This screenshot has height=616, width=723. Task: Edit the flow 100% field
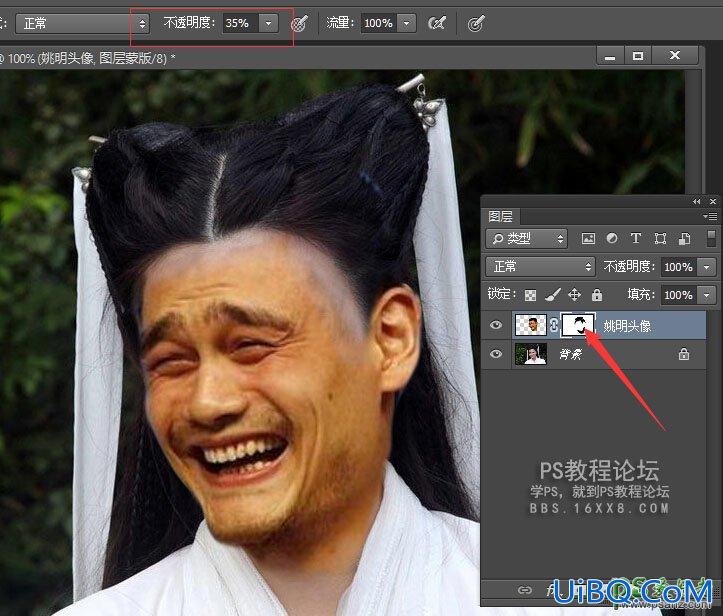click(379, 23)
